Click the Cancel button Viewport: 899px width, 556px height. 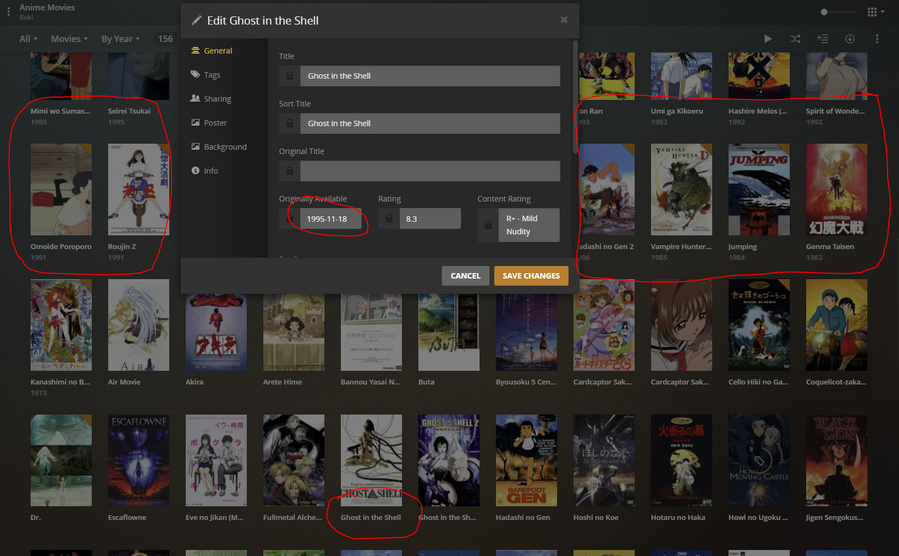(465, 276)
